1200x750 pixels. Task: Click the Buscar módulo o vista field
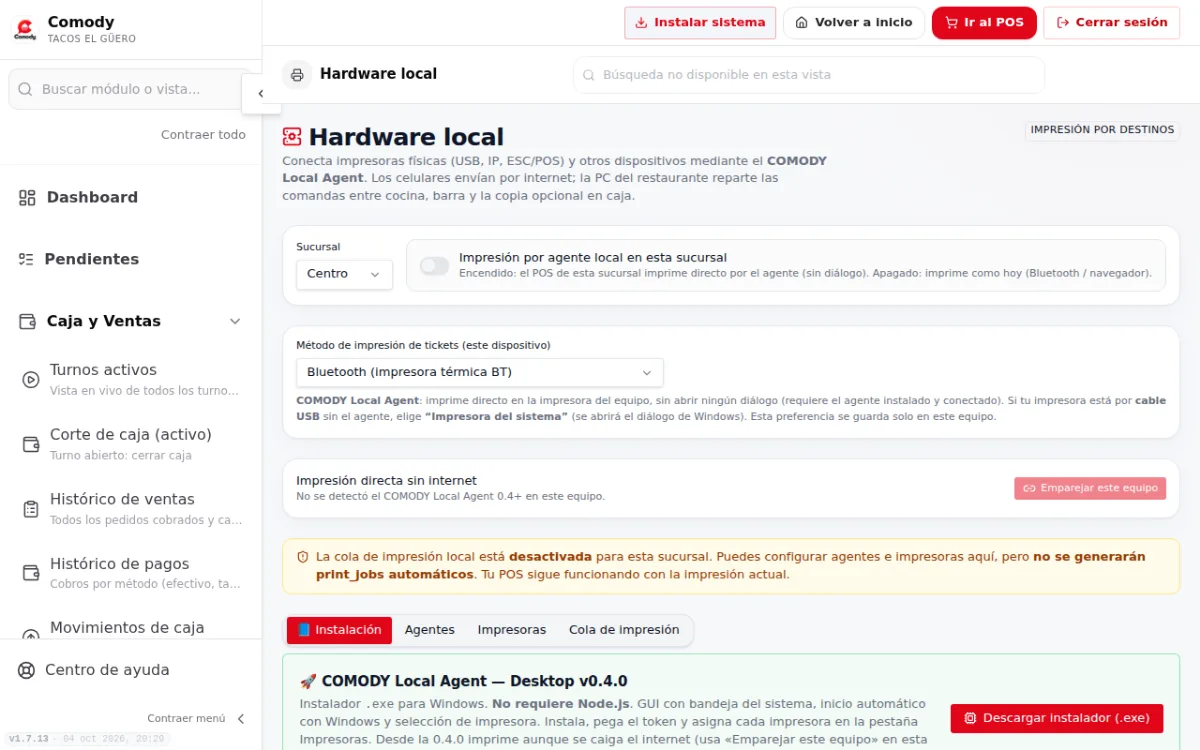(131, 89)
